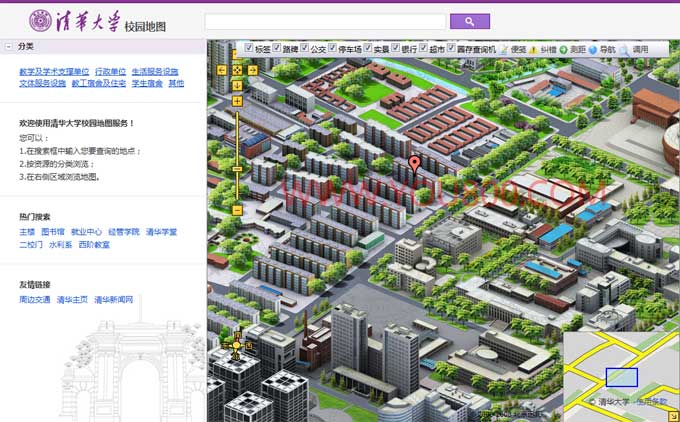The image size is (680, 422).
Task: Open the 清华新闻网 friendly link
Action: [x=114, y=300]
